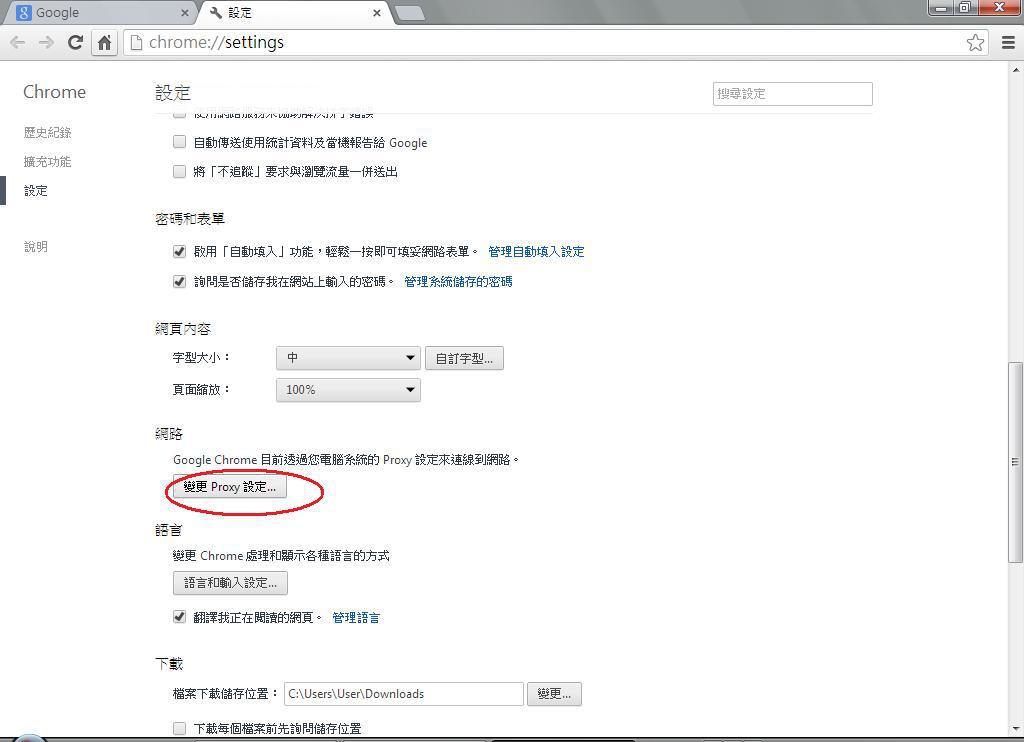Close the Google tab
Screen dimensions: 1024x742
click(185, 13)
